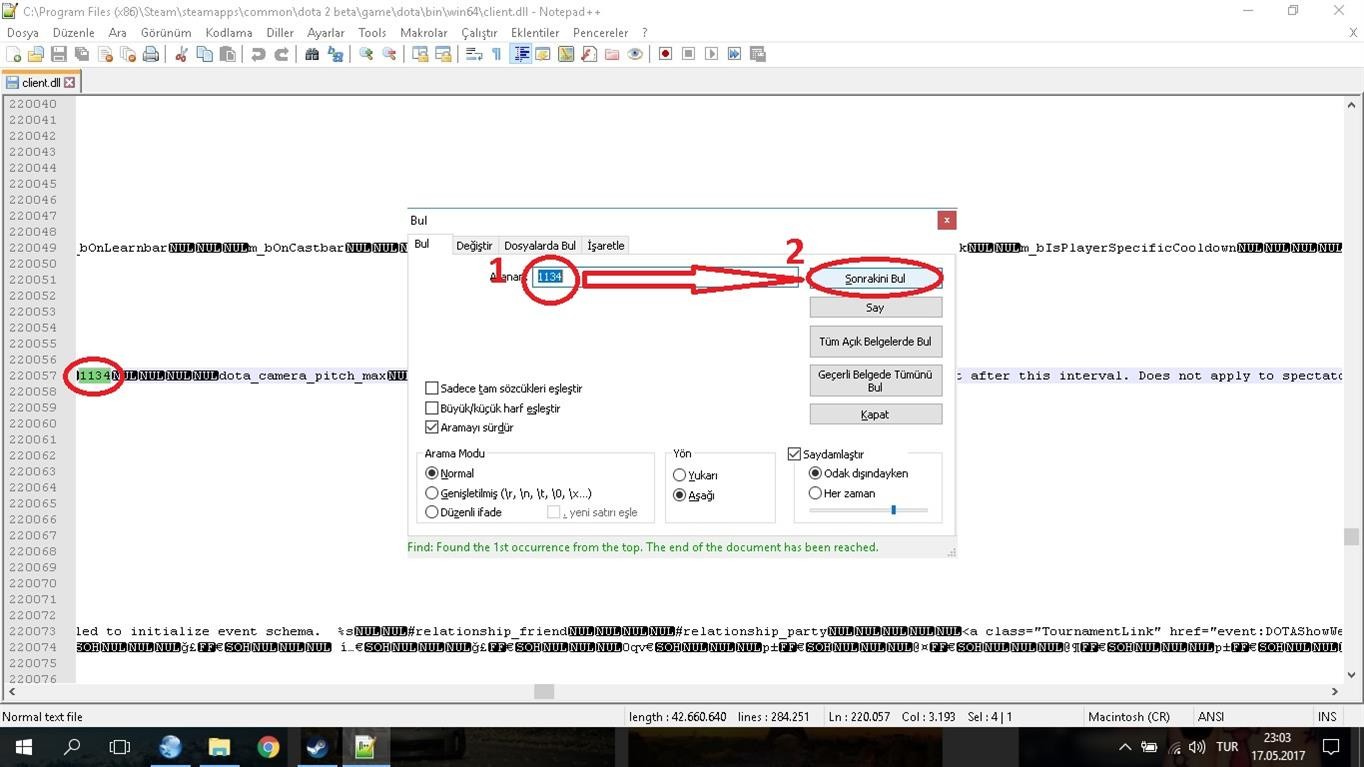
Task: Toggle the file monitoring eye icon
Action: 635,54
